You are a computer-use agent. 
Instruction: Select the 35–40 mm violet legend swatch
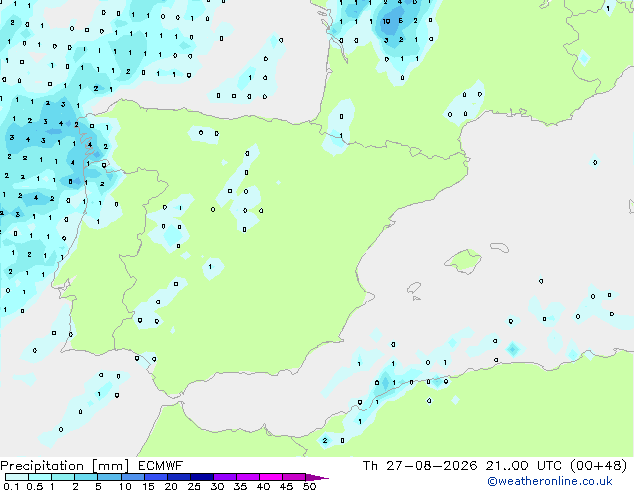click(248, 477)
